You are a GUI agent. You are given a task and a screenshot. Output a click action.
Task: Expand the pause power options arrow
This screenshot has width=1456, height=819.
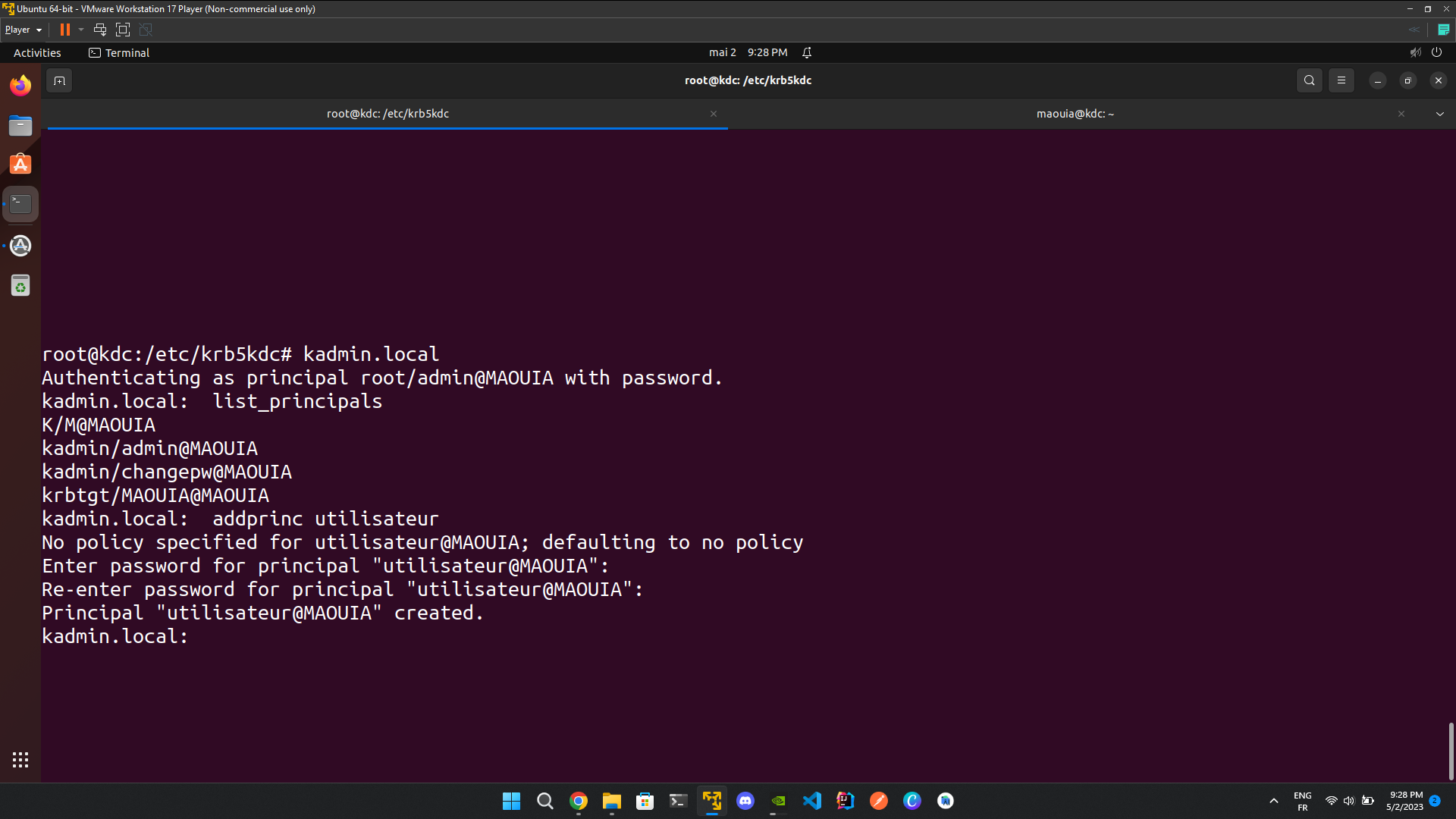click(x=81, y=30)
